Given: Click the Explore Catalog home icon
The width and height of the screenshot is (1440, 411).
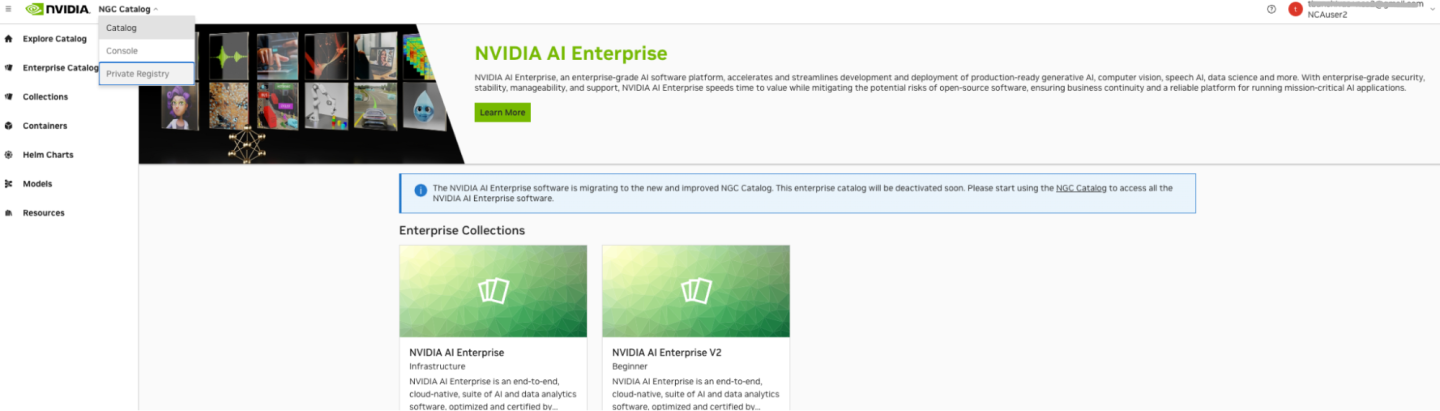Looking at the screenshot, I should tap(8, 39).
